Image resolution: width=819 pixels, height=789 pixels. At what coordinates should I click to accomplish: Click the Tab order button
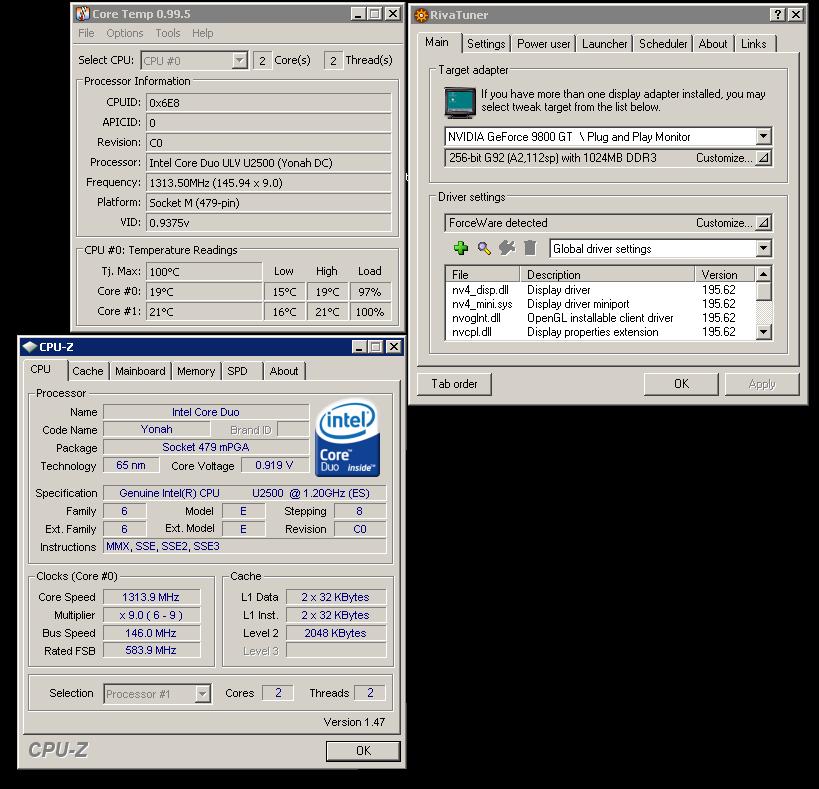(454, 384)
